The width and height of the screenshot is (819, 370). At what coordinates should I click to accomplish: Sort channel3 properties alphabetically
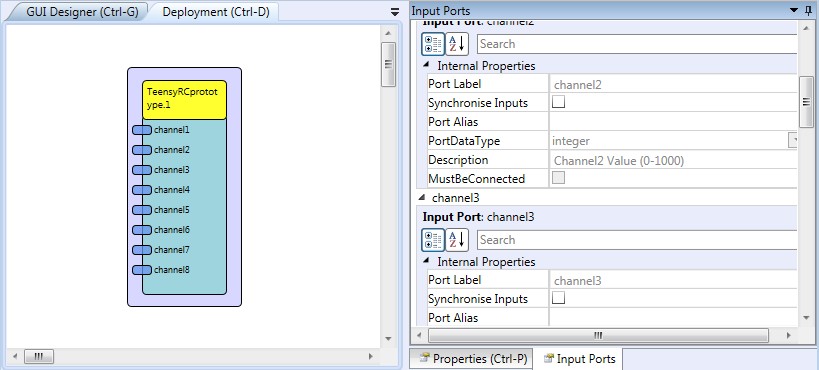click(x=457, y=240)
